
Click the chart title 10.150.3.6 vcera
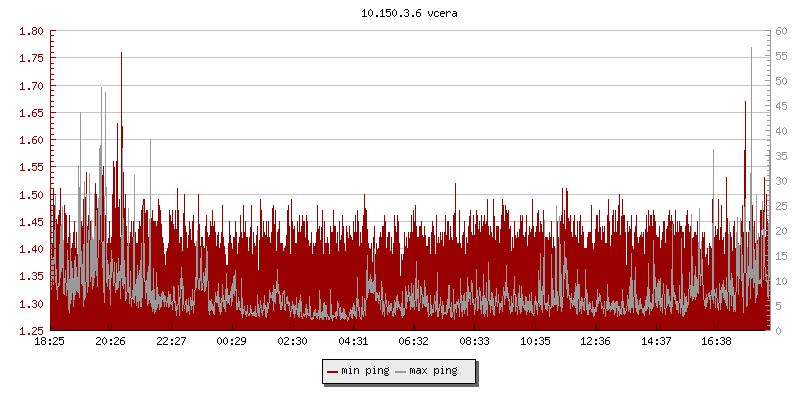(x=400, y=14)
